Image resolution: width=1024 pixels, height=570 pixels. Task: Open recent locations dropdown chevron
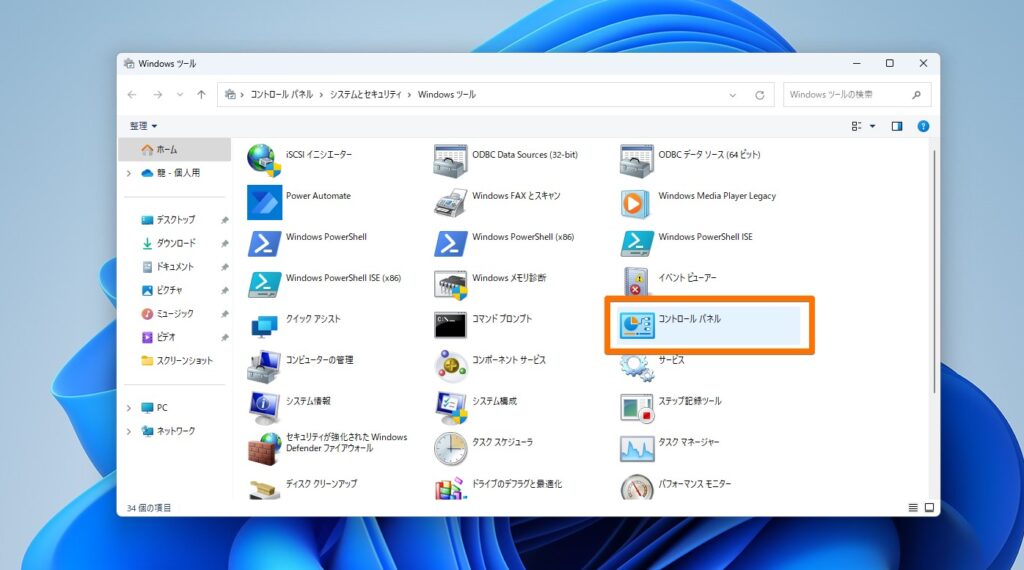180,95
